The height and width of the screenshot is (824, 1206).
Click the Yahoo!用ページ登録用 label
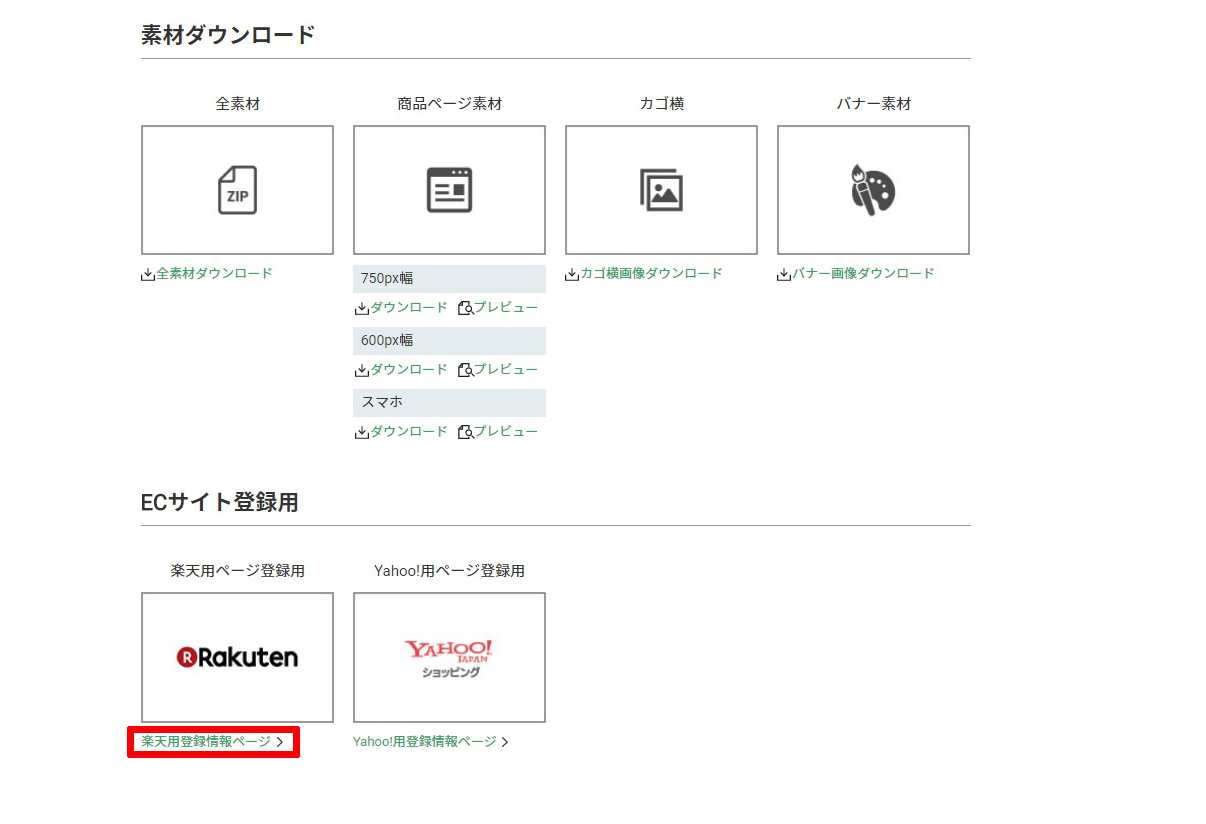pyautogui.click(x=449, y=571)
